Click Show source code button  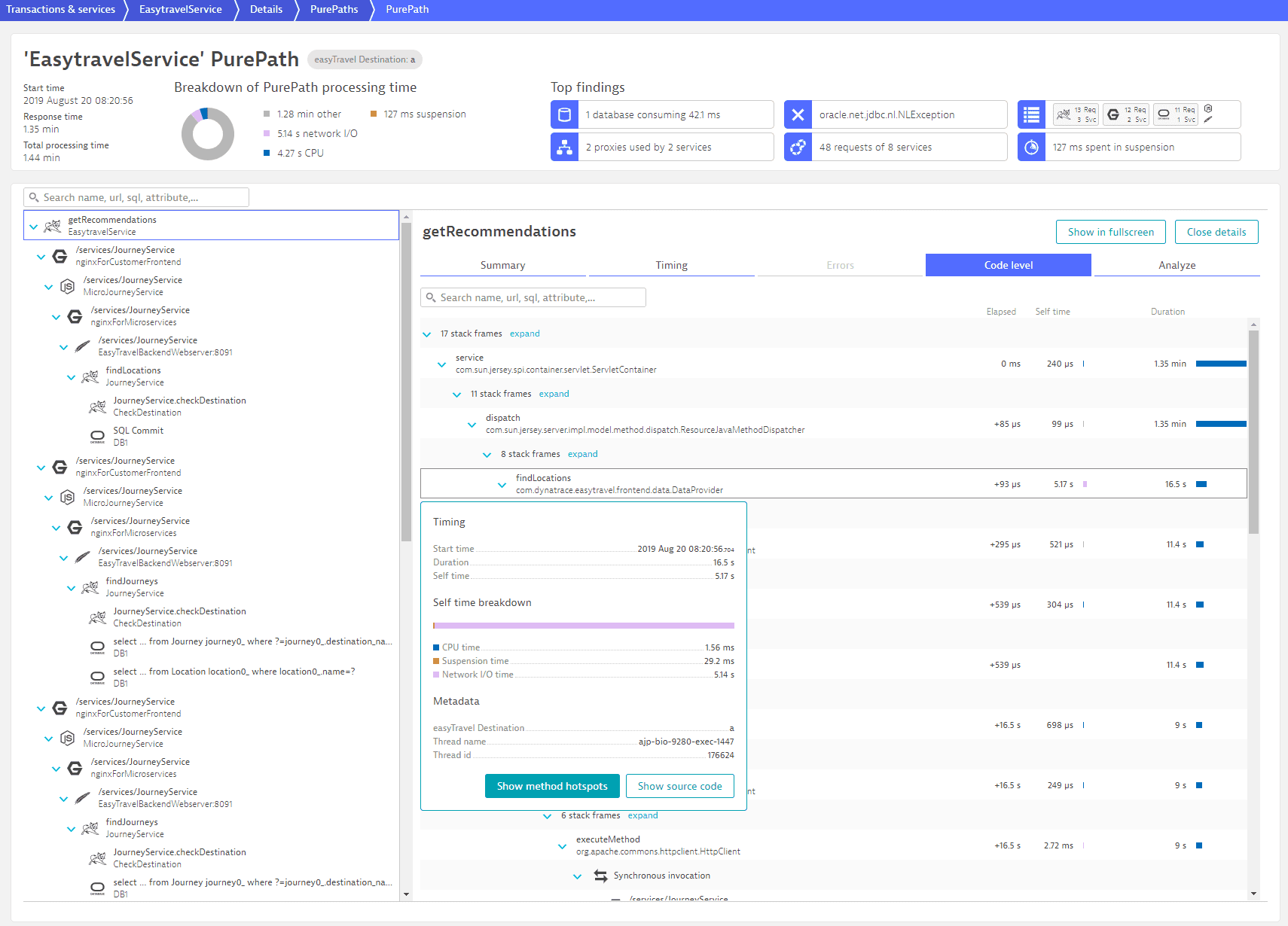pyautogui.click(x=680, y=786)
